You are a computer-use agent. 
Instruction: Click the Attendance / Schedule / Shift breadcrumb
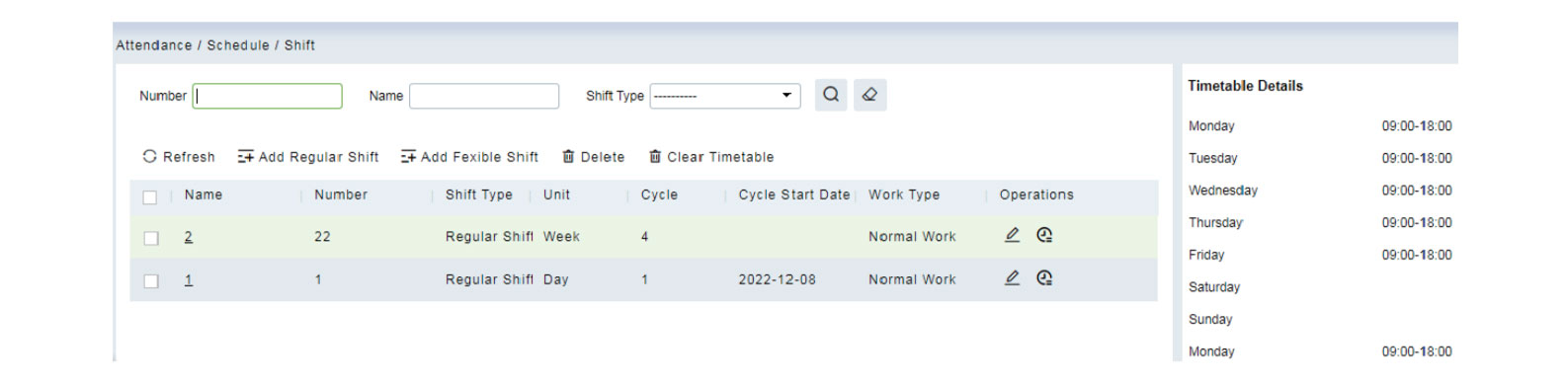click(215, 45)
